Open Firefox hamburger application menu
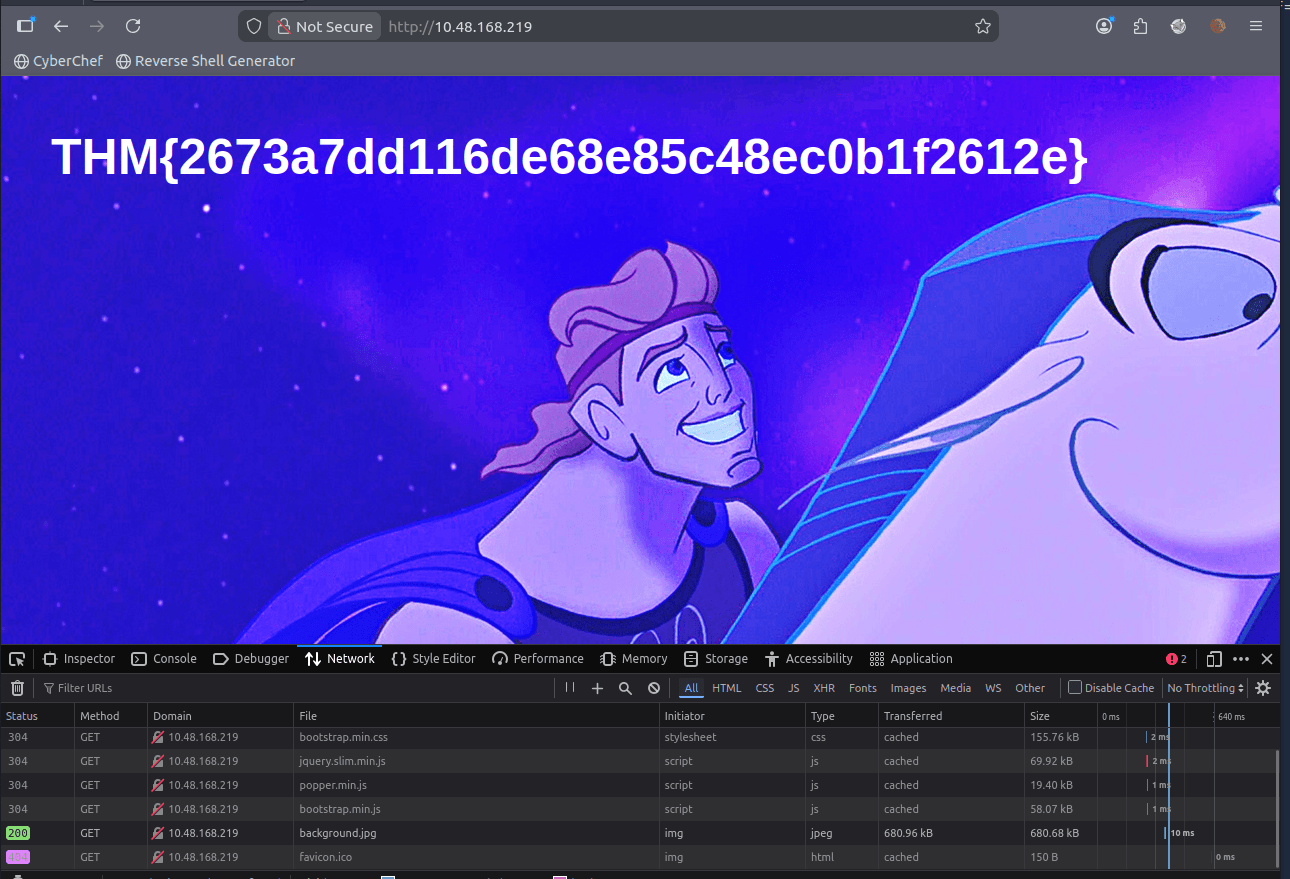This screenshot has height=879, width=1290. coord(1256,27)
